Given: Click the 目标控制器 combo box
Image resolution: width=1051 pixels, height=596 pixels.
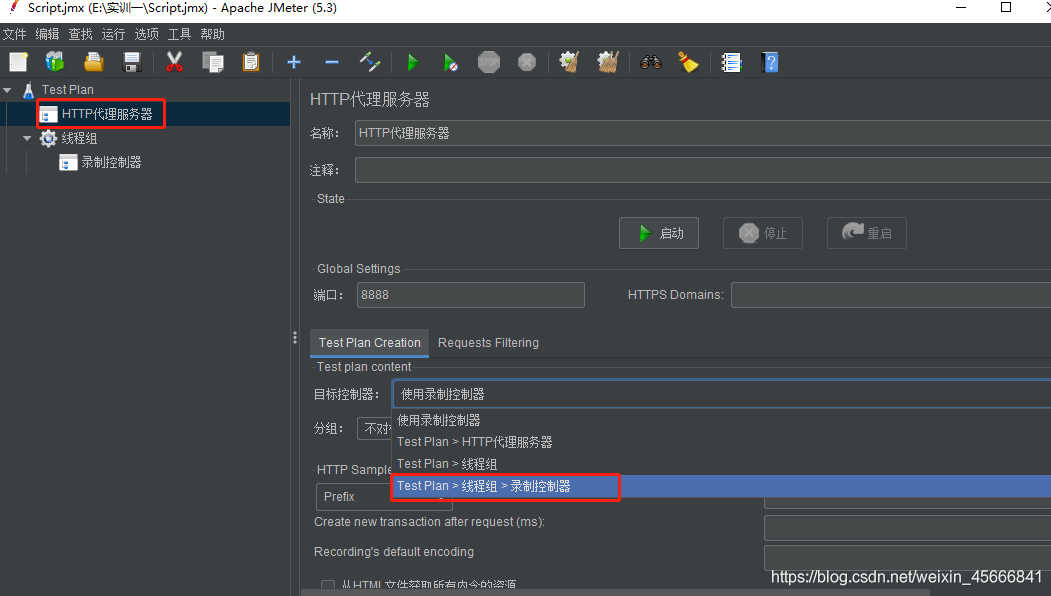Looking at the screenshot, I should tap(722, 394).
